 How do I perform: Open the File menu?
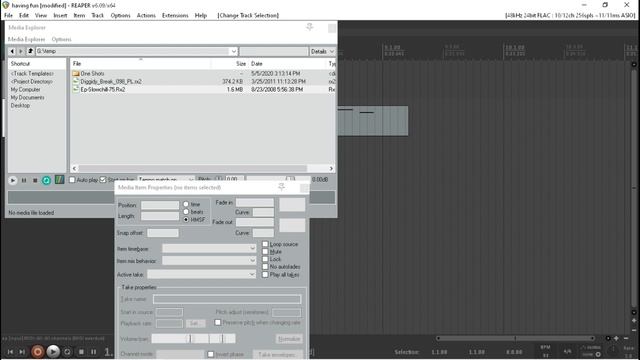[x=8, y=15]
